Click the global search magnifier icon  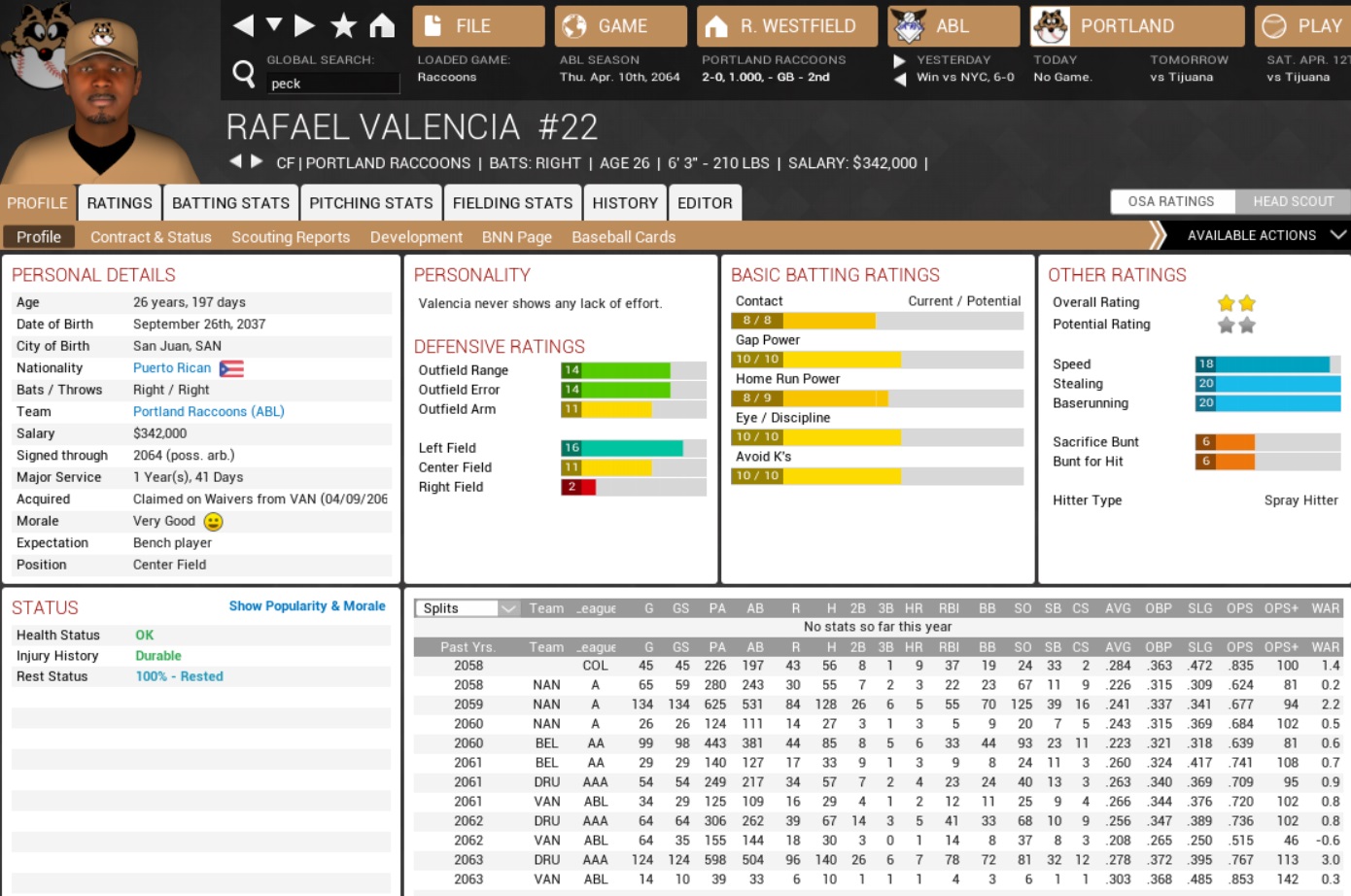(x=244, y=73)
